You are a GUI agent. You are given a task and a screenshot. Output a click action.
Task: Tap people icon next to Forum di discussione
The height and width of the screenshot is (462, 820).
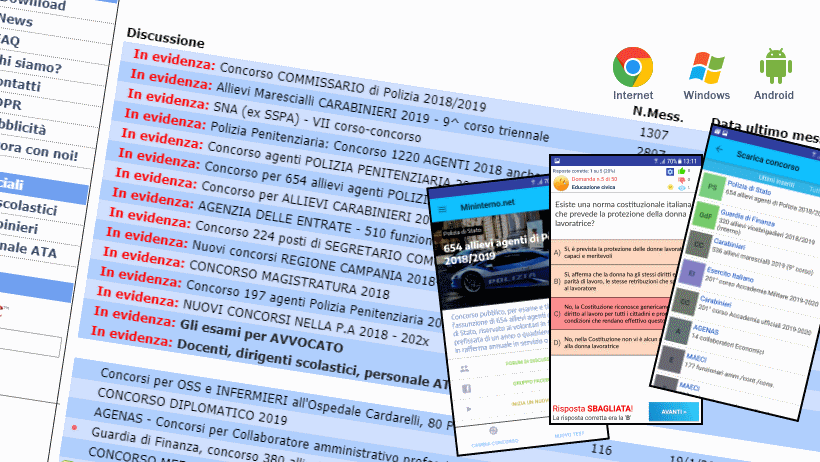464,369
